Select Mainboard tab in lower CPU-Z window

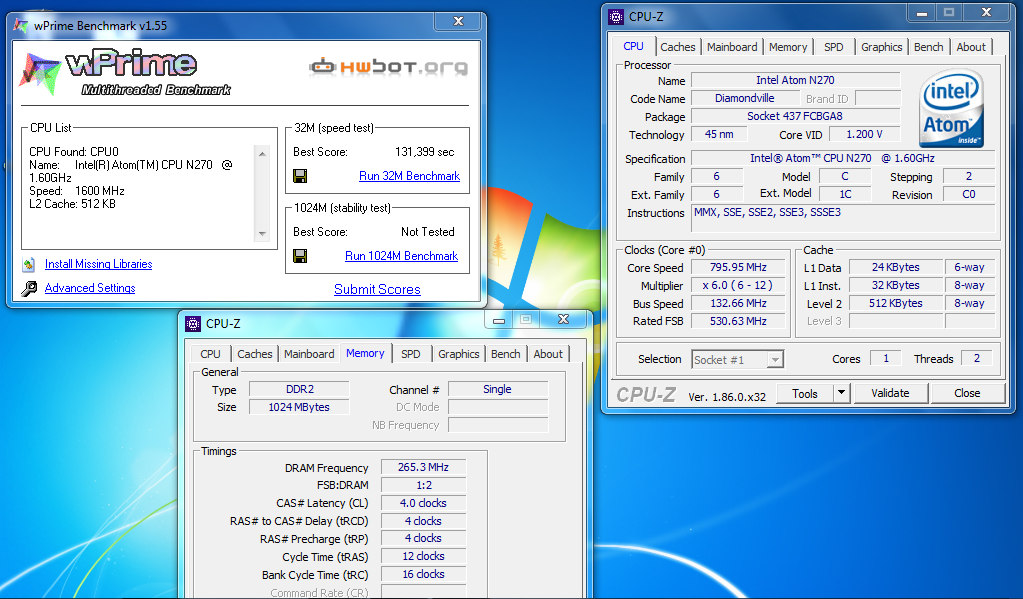tap(309, 354)
